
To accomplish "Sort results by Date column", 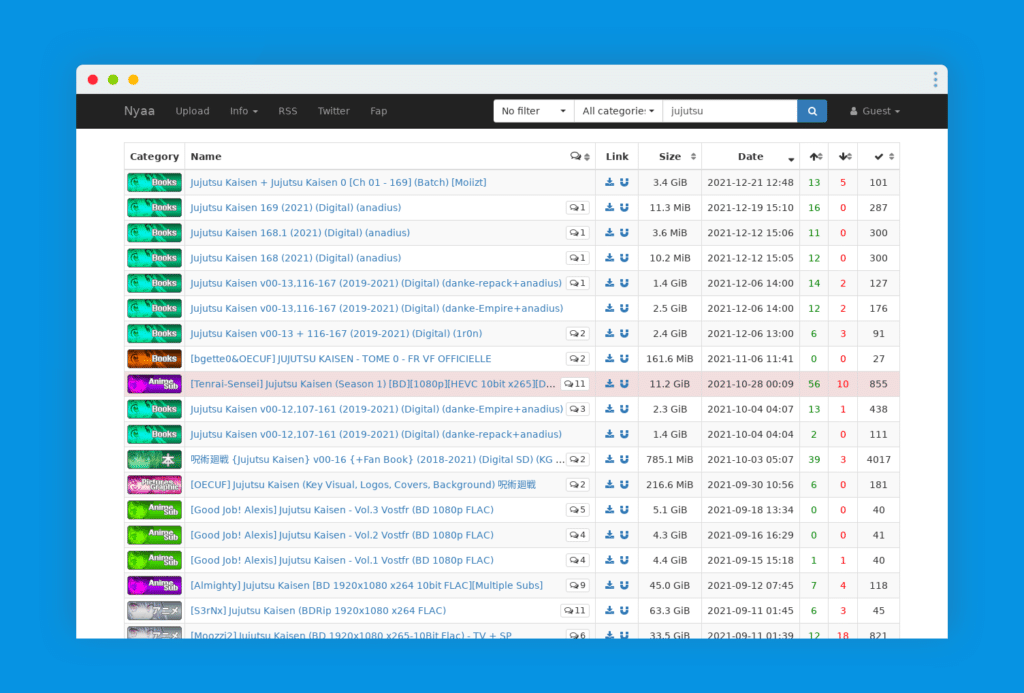I will tap(750, 157).
